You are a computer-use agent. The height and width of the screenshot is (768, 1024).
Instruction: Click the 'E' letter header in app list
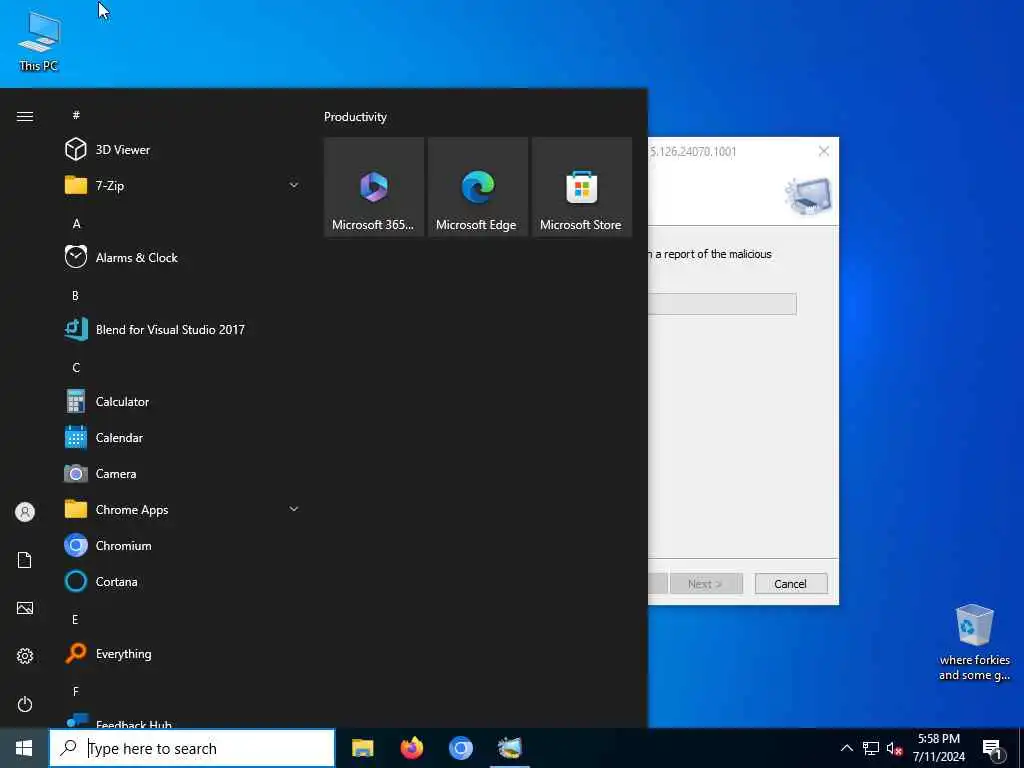(x=76, y=619)
